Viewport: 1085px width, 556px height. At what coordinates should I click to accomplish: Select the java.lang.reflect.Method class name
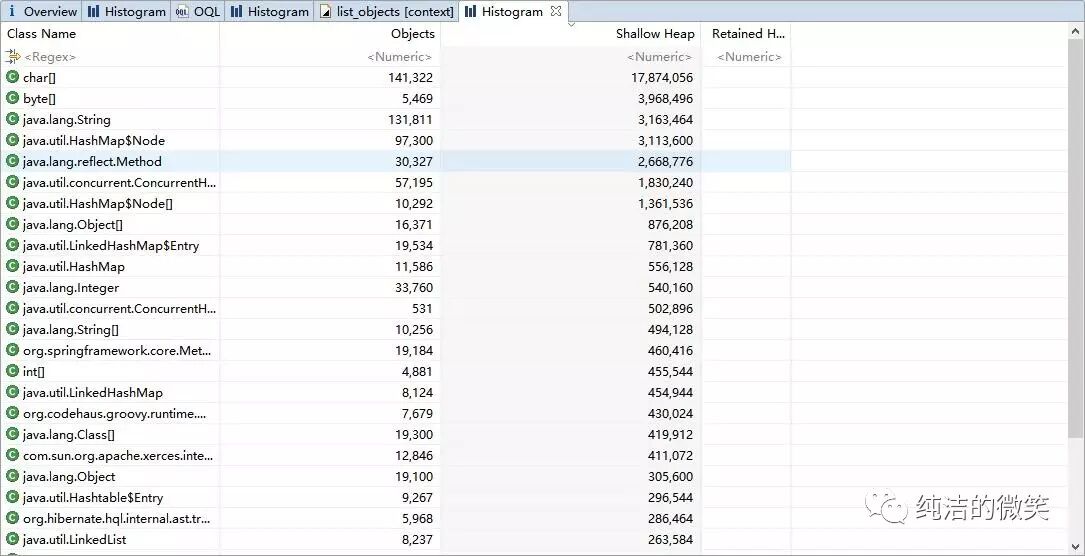pos(92,161)
